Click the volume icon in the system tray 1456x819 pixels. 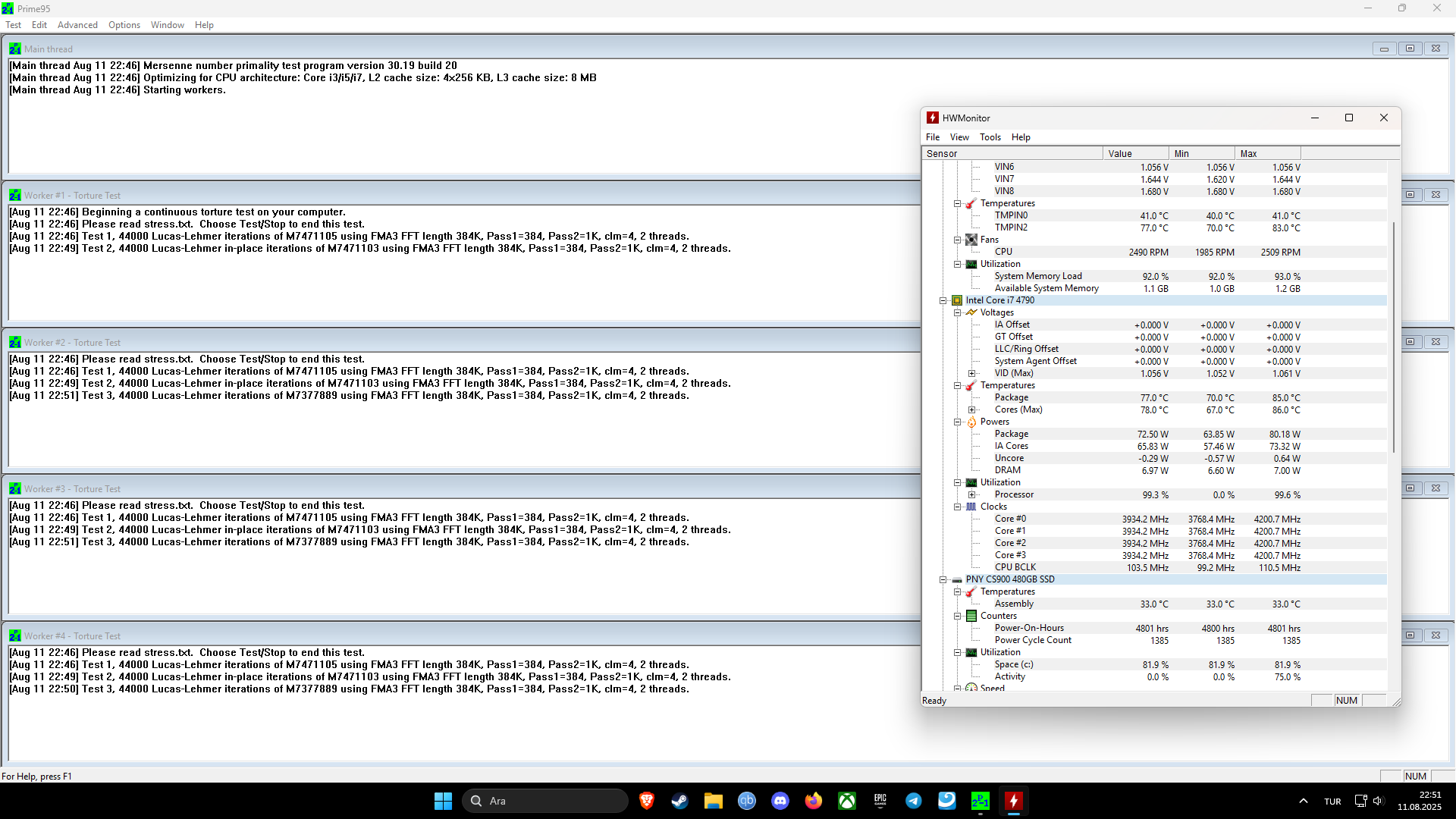click(x=1378, y=801)
